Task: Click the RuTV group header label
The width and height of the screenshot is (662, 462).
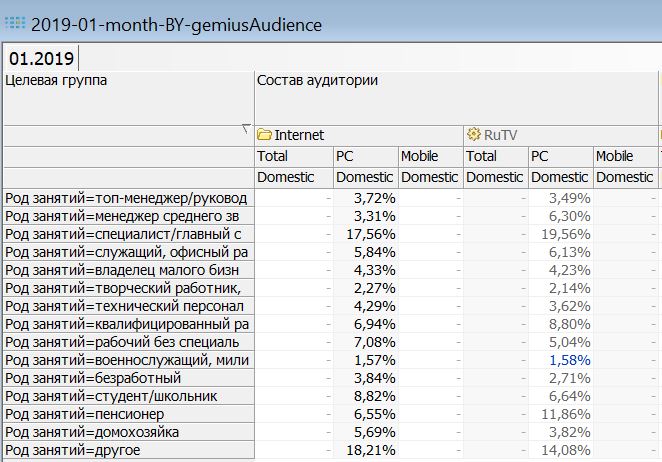Action: tap(504, 135)
